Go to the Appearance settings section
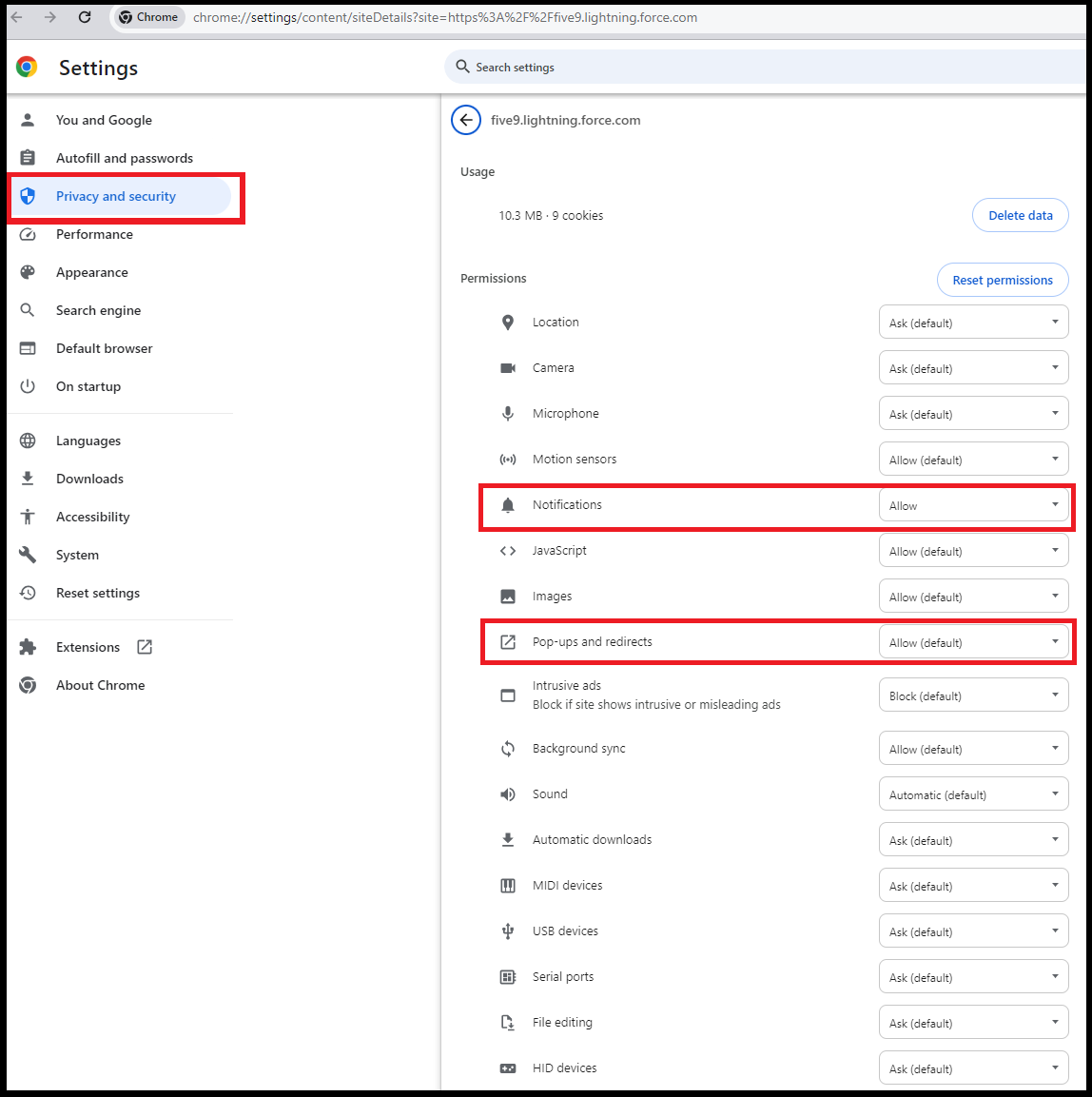This screenshot has width=1092, height=1097. click(x=91, y=273)
